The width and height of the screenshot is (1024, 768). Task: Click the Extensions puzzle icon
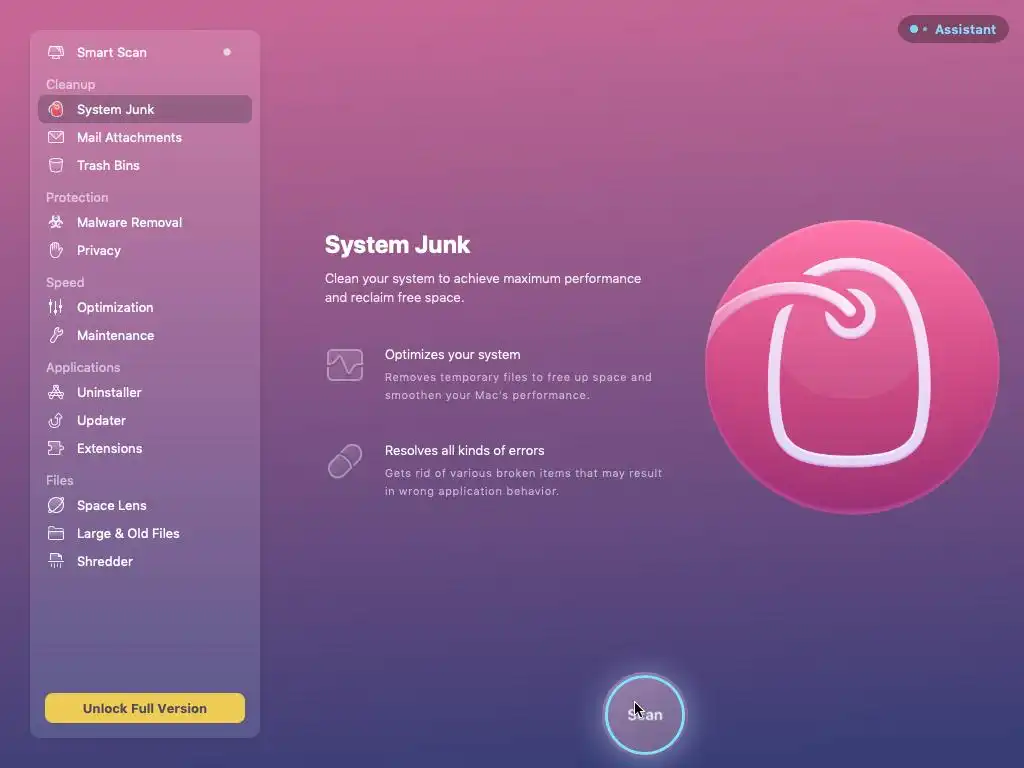[x=56, y=448]
